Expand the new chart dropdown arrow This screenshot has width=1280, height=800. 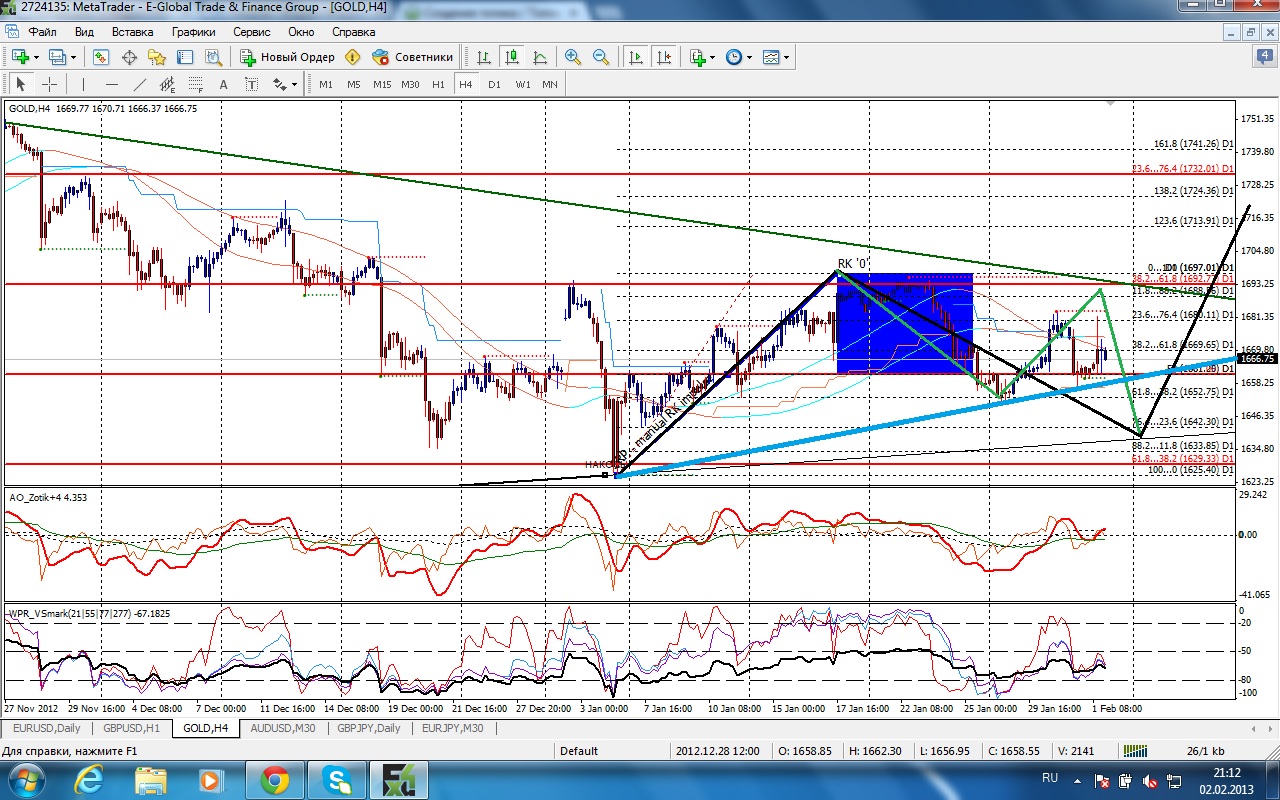pyautogui.click(x=38, y=57)
